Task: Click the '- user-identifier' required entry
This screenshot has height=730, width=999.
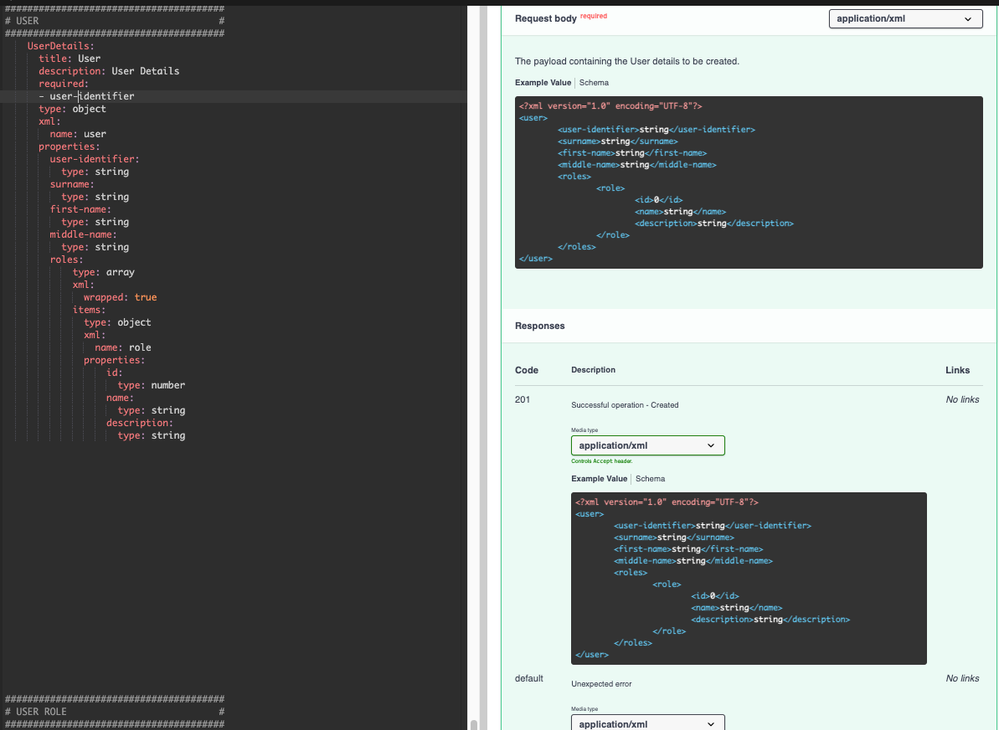Action: 86,96
